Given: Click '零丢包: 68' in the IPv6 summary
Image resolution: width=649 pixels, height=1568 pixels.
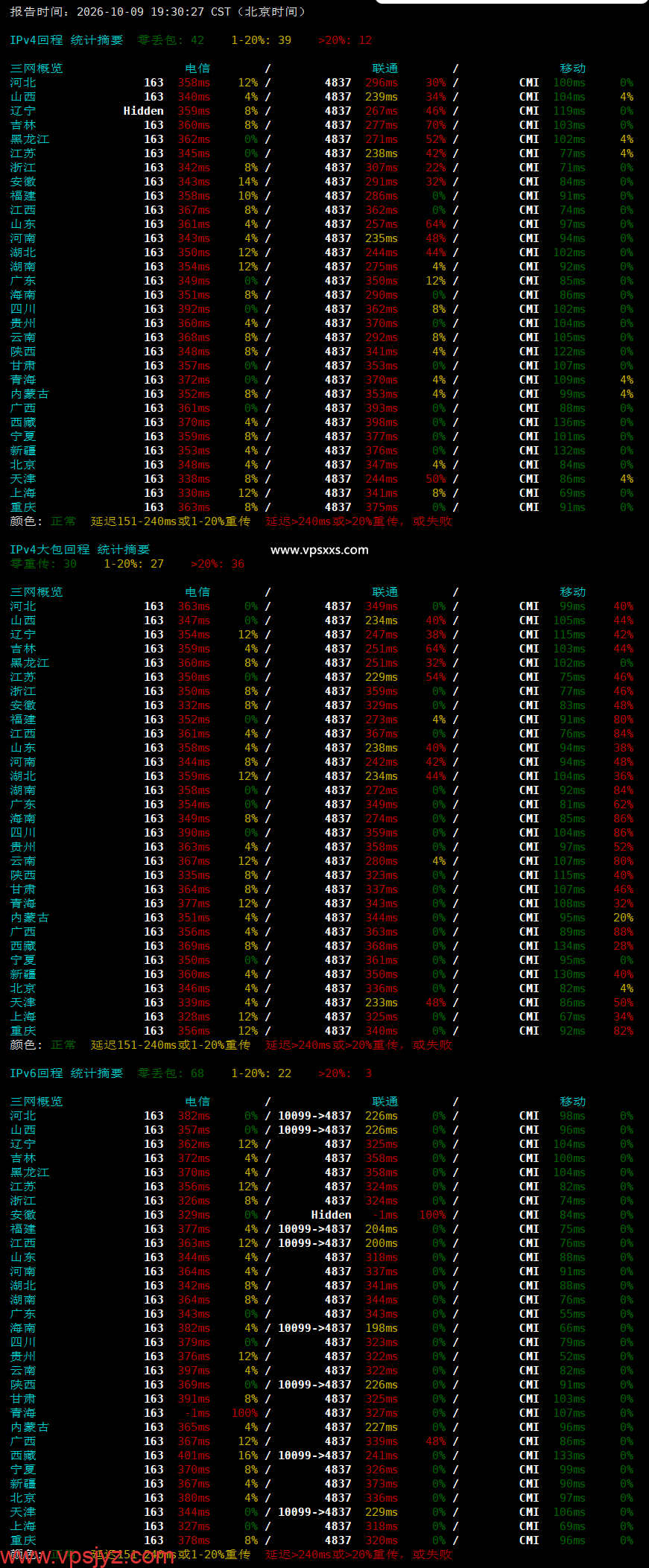Looking at the screenshot, I should tap(171, 1073).
